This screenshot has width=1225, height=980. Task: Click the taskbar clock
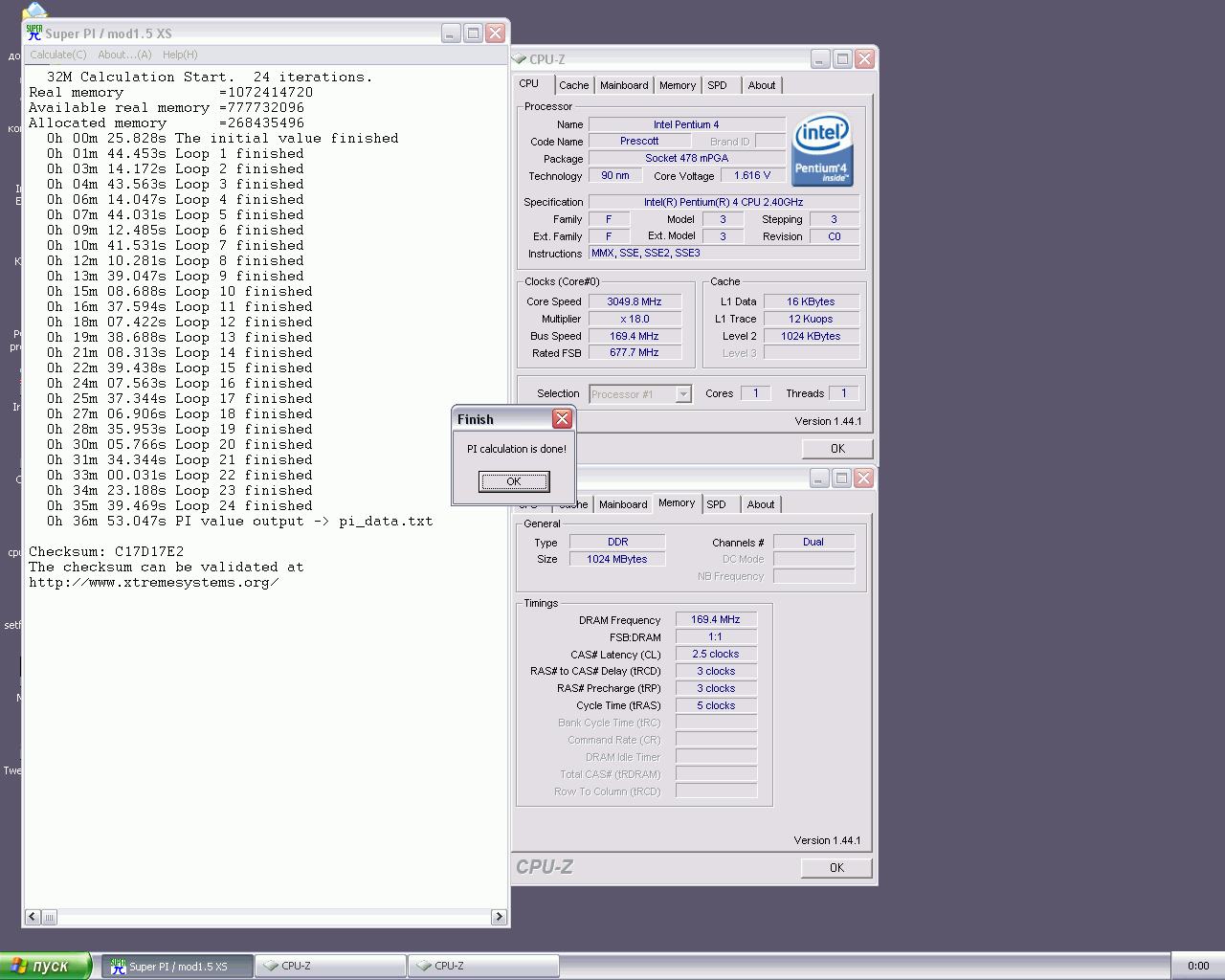click(x=1198, y=967)
